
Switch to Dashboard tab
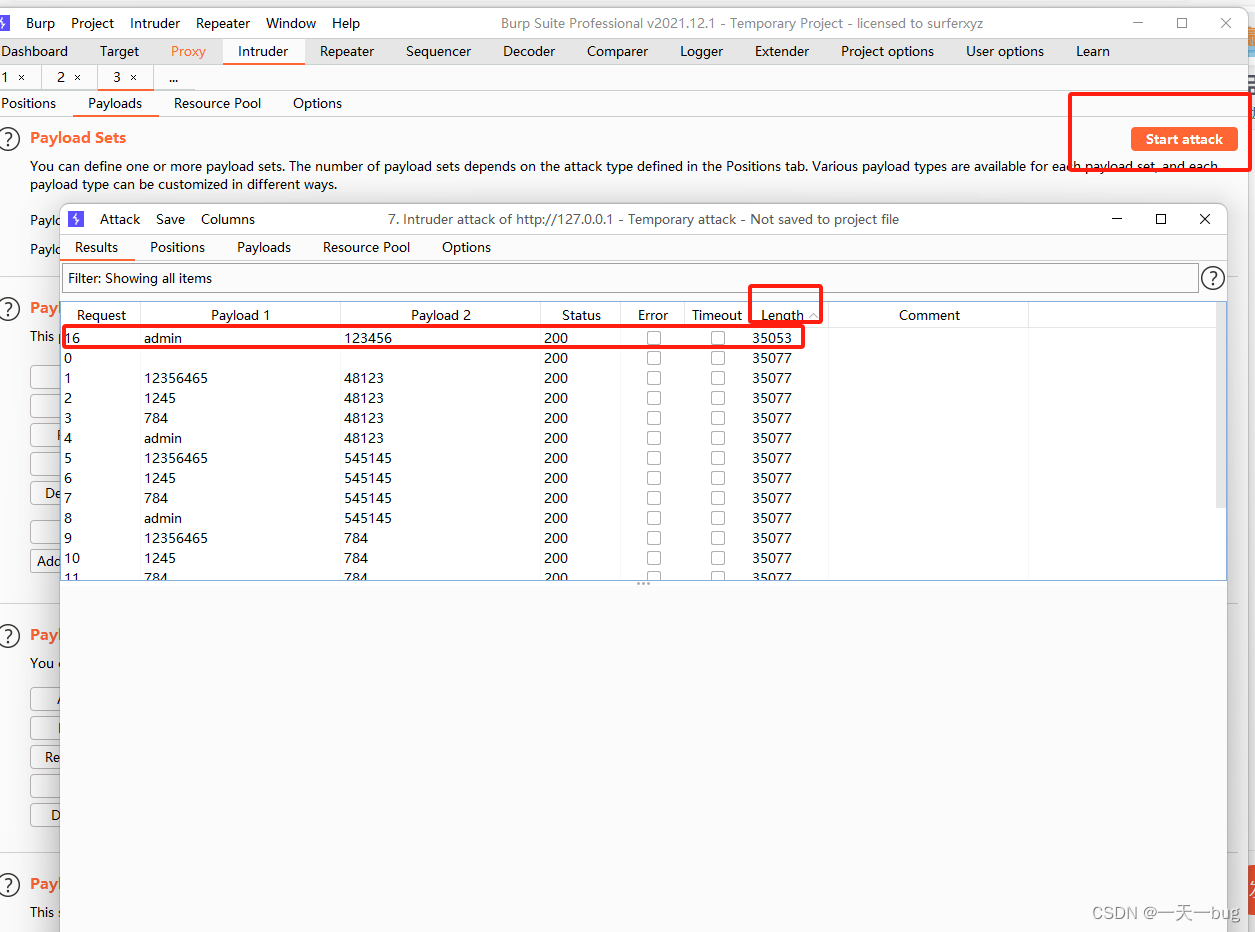click(34, 51)
